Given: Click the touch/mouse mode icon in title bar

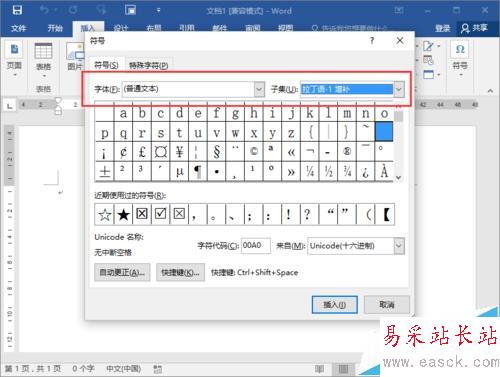Looking at the screenshot, I should [x=130, y=10].
